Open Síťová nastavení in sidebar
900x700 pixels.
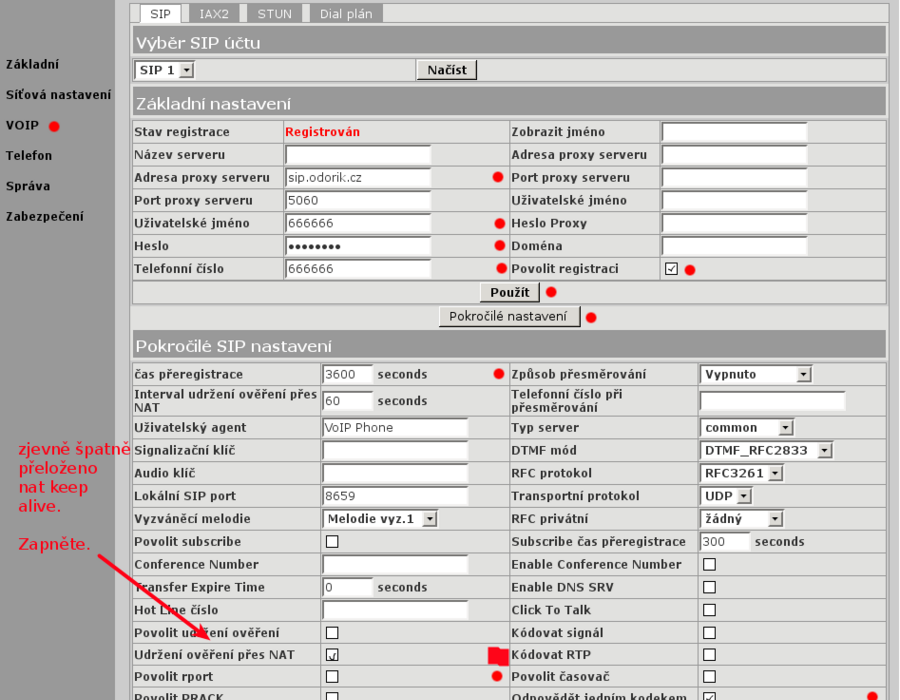(58, 95)
